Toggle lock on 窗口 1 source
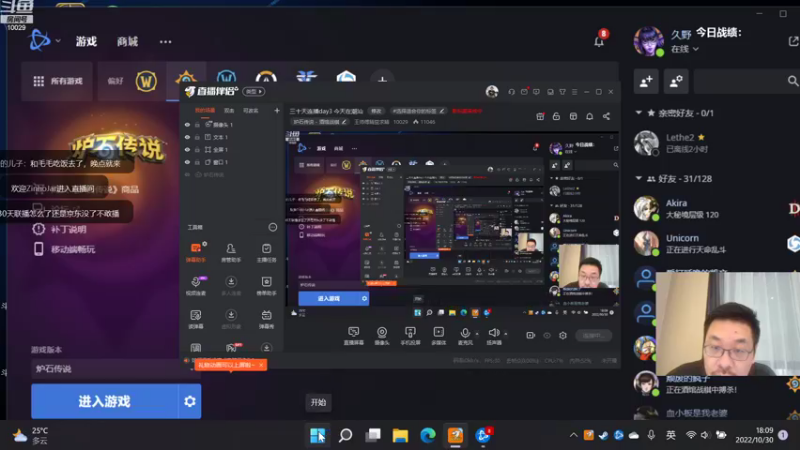800x450 pixels. 197,162
